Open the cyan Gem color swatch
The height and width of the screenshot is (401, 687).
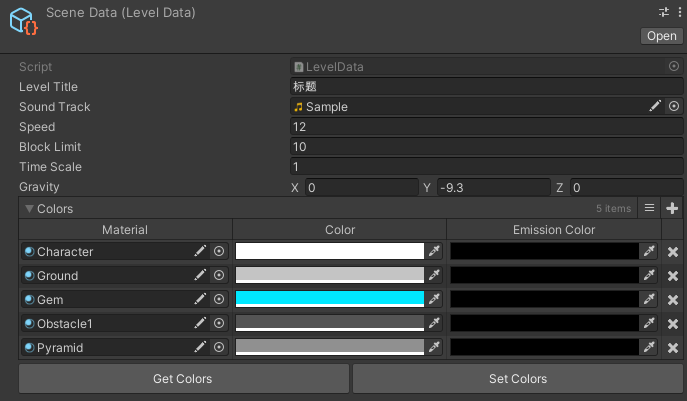click(330, 299)
